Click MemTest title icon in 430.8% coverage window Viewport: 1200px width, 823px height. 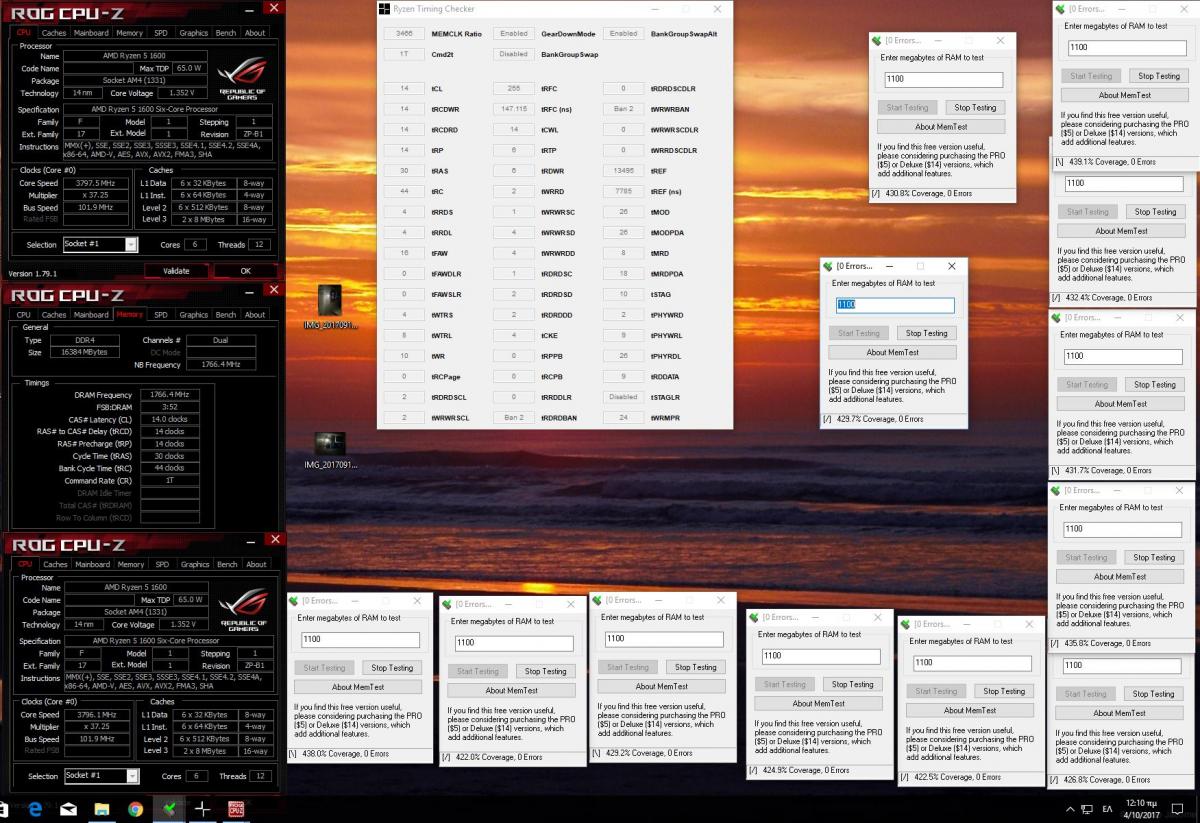click(876, 41)
